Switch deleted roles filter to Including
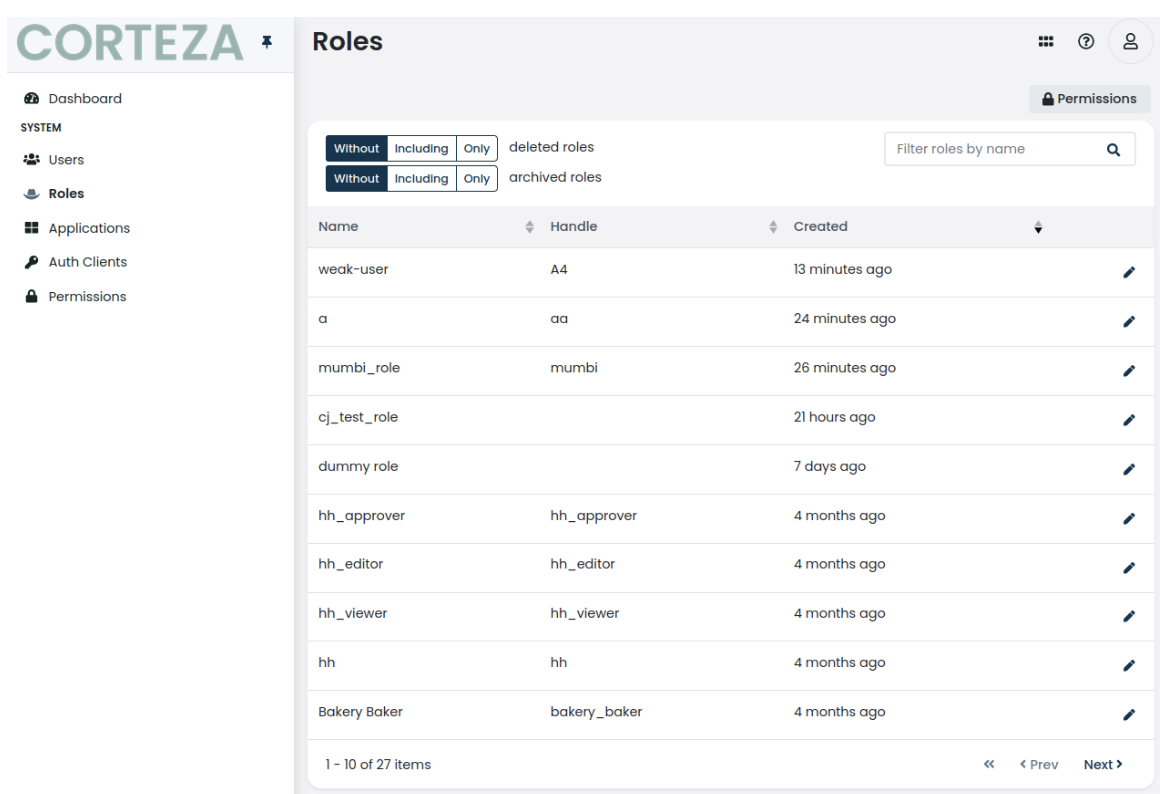 (421, 148)
